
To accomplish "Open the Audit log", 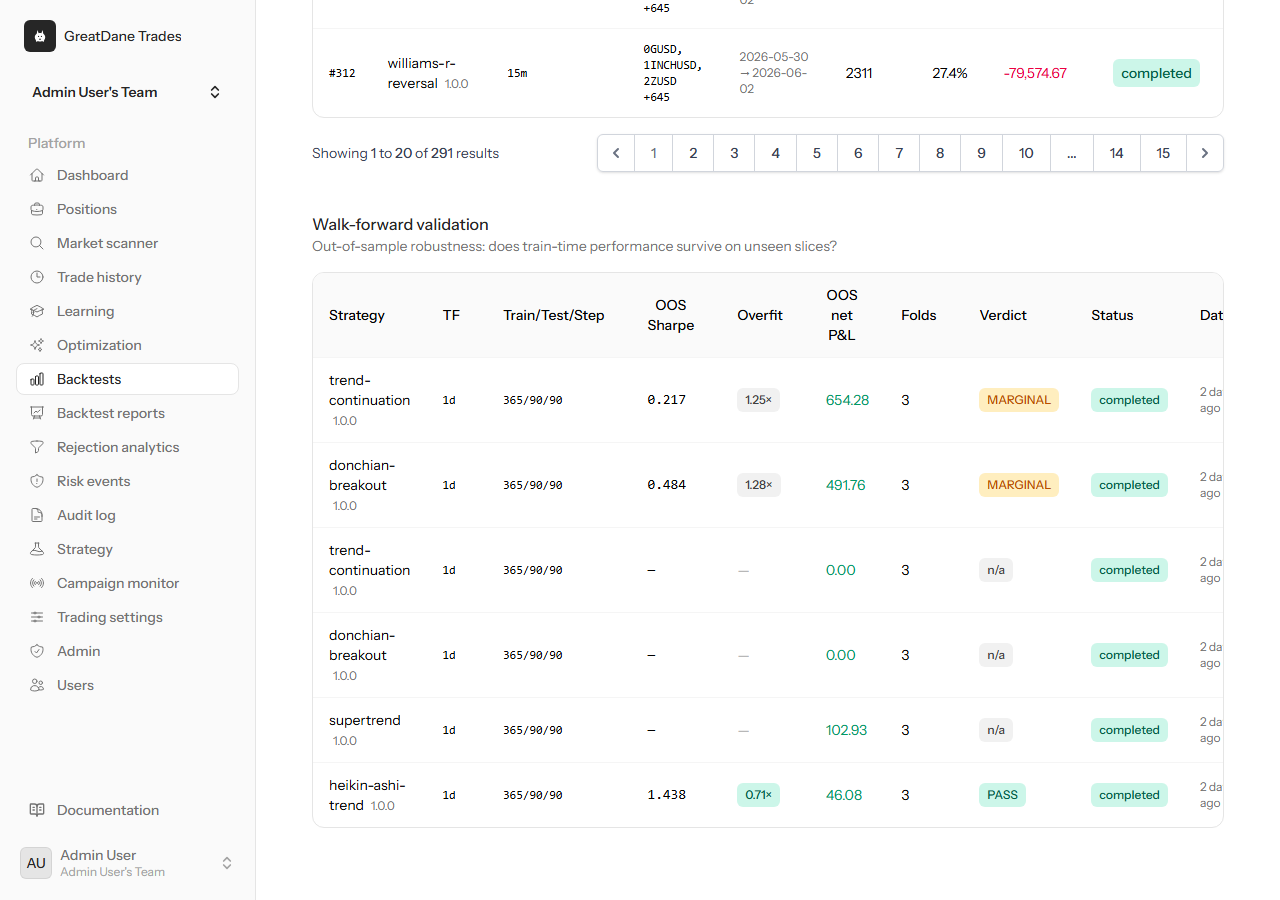I will [x=127, y=515].
